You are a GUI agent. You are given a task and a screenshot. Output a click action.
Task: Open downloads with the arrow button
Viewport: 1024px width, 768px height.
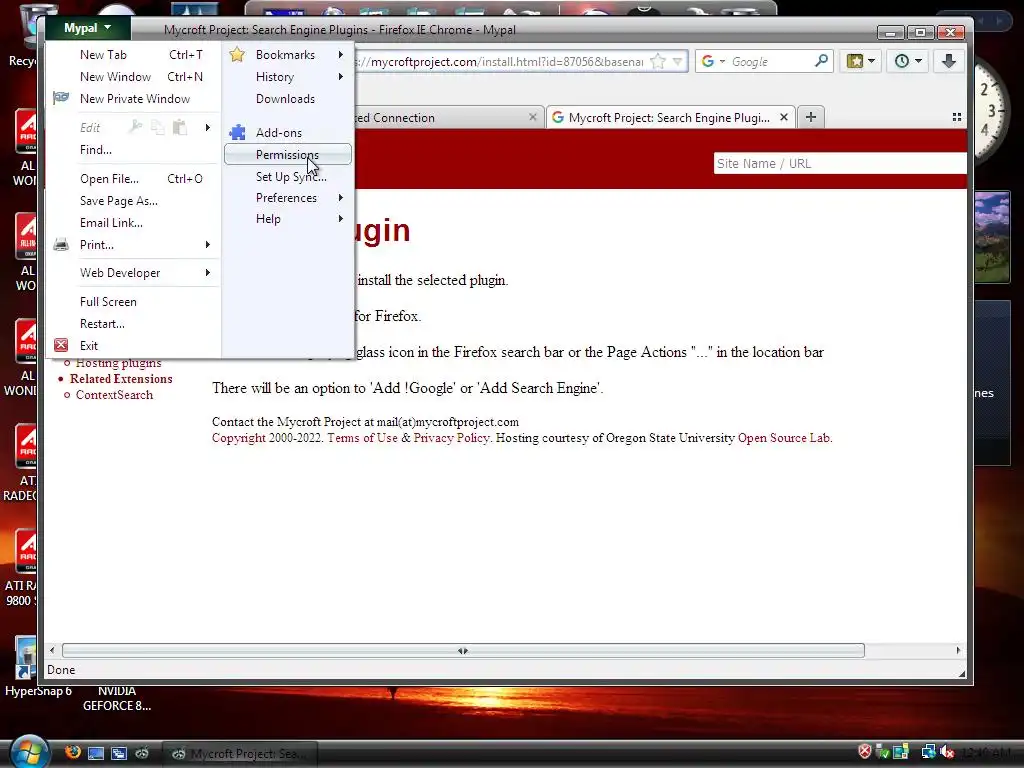[x=948, y=61]
